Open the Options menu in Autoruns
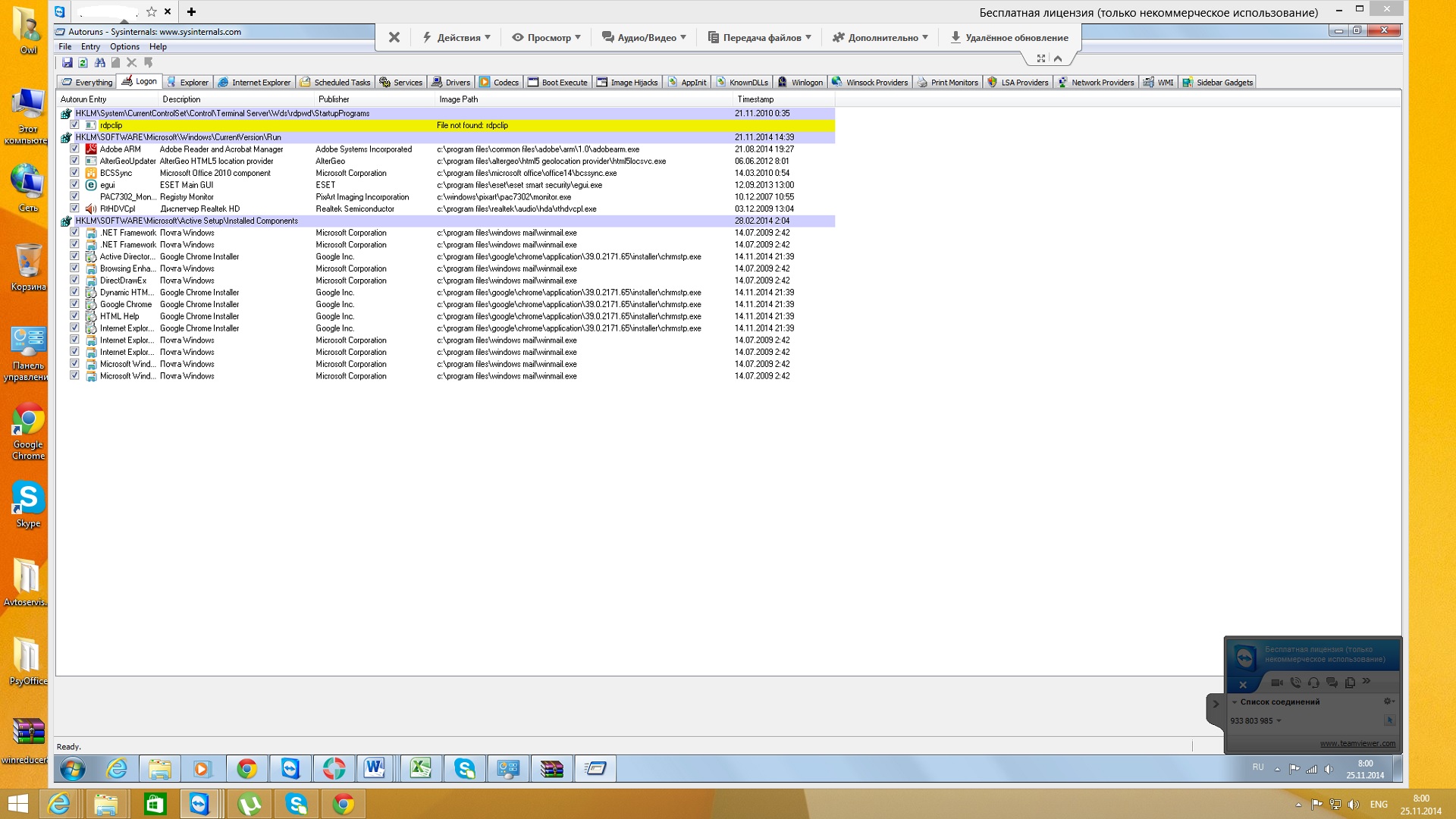The image size is (1456, 819). point(124,47)
